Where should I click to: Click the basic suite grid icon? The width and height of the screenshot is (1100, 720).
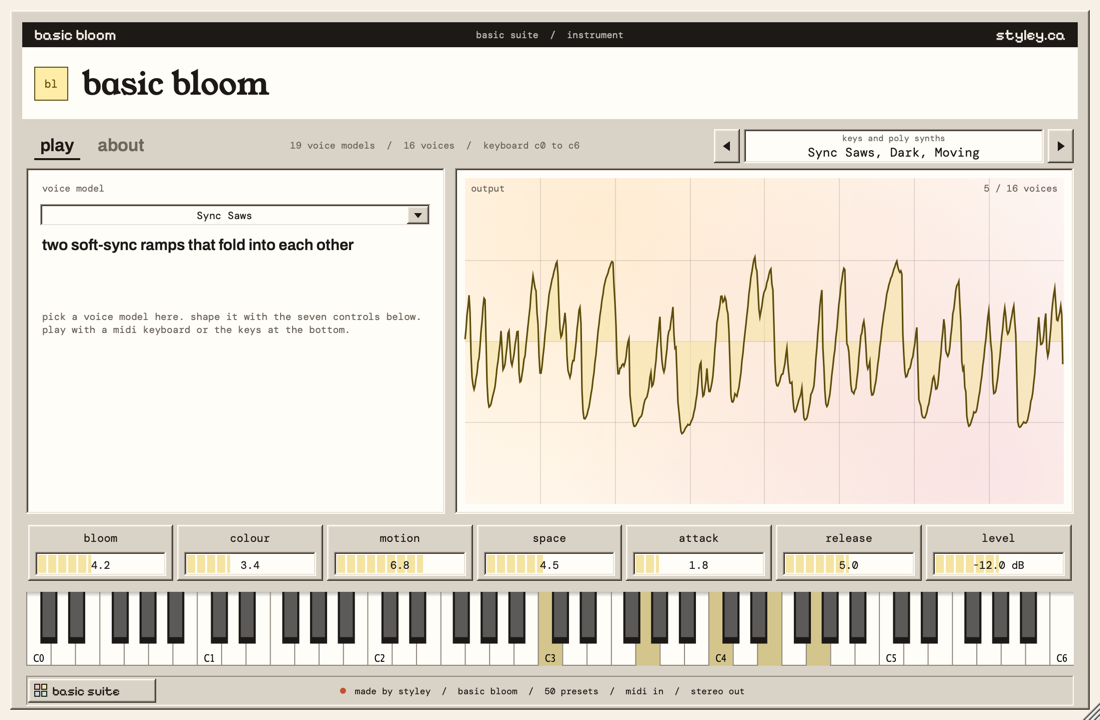pos(41,691)
